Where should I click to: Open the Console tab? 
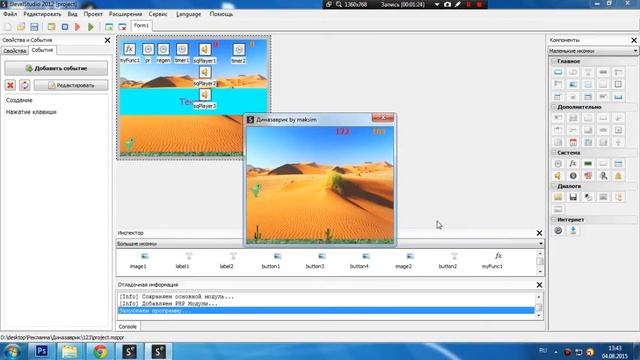128,327
